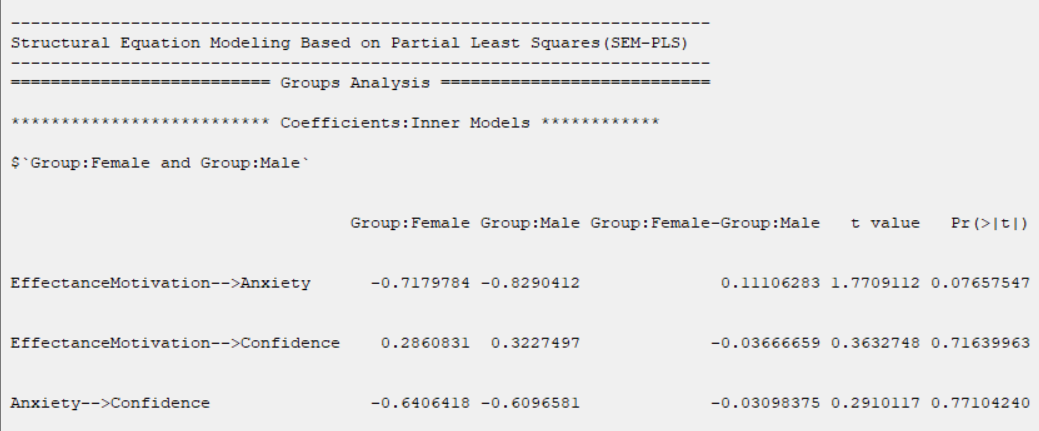Select the EffectanceMotivation-->Anxiety row label

160,283
